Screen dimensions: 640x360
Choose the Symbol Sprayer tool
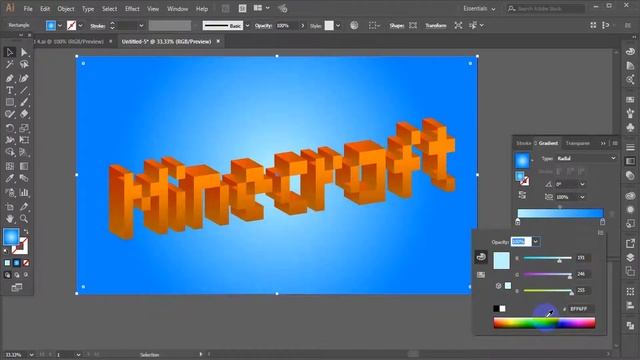point(10,192)
